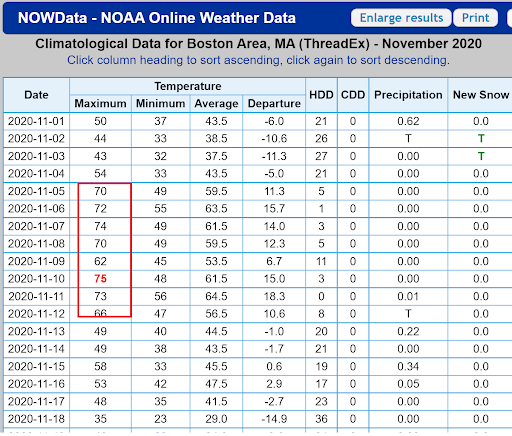The image size is (512, 436).
Task: Click departure value 18.3
Action: (x=274, y=296)
